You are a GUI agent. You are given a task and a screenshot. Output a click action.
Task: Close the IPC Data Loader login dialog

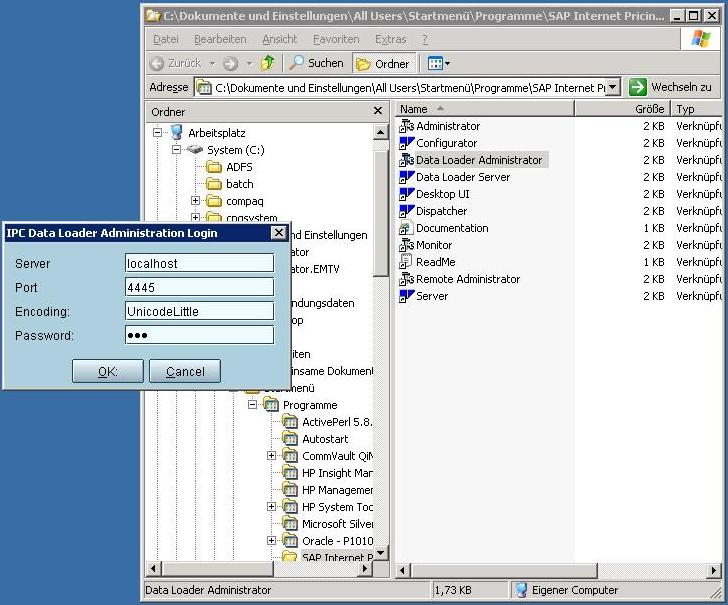279,233
